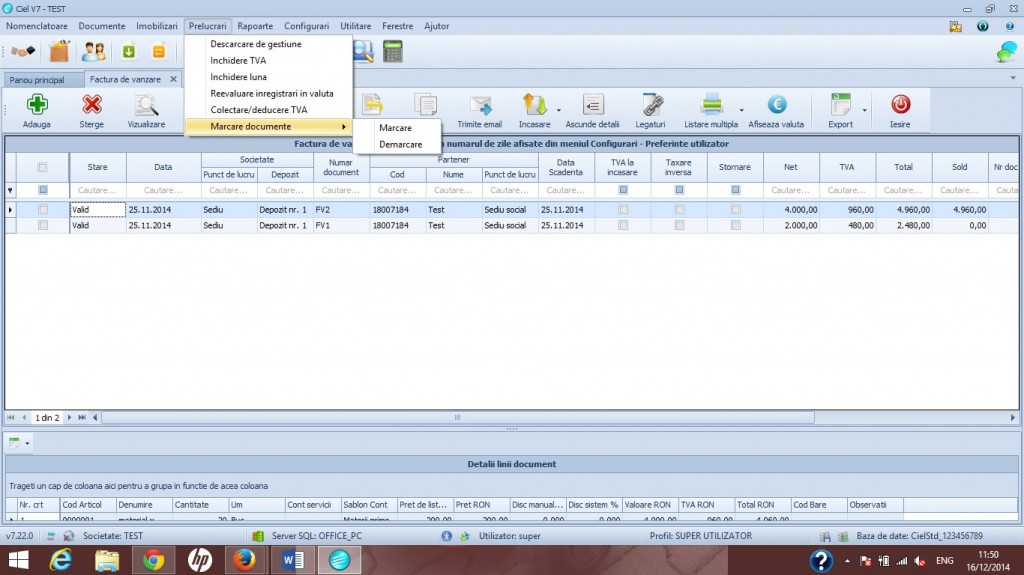Click Iesire red power icon
Viewport: 1024px width, 575px height.
900,105
